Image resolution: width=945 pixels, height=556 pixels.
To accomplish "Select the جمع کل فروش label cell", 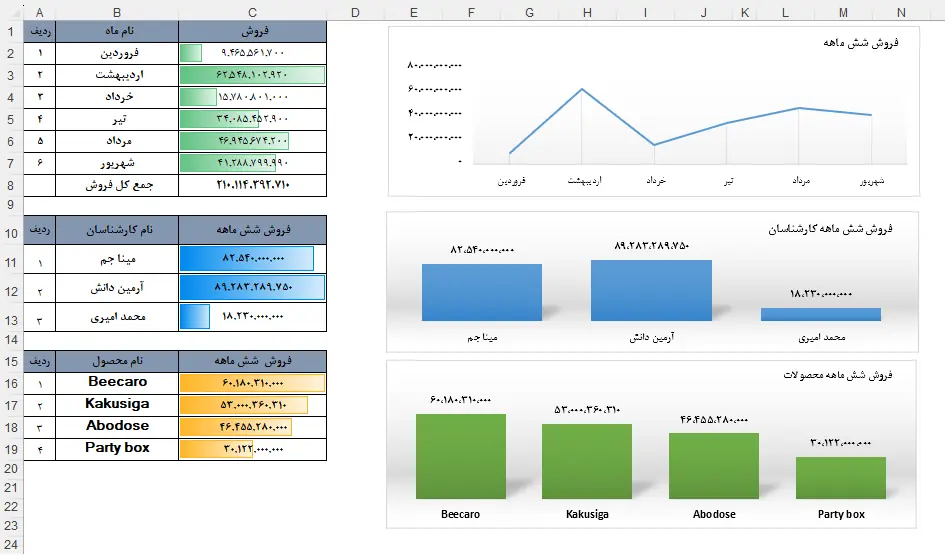I will tap(118, 185).
